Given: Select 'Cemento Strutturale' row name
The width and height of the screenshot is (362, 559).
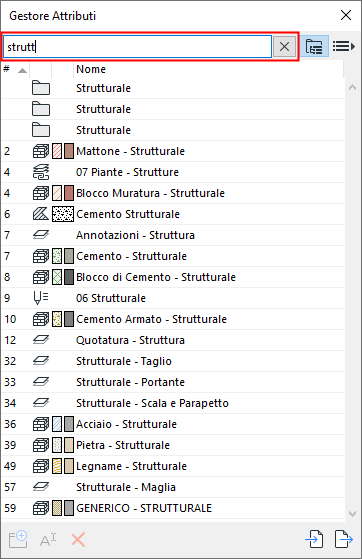Looking at the screenshot, I should pos(128,214).
